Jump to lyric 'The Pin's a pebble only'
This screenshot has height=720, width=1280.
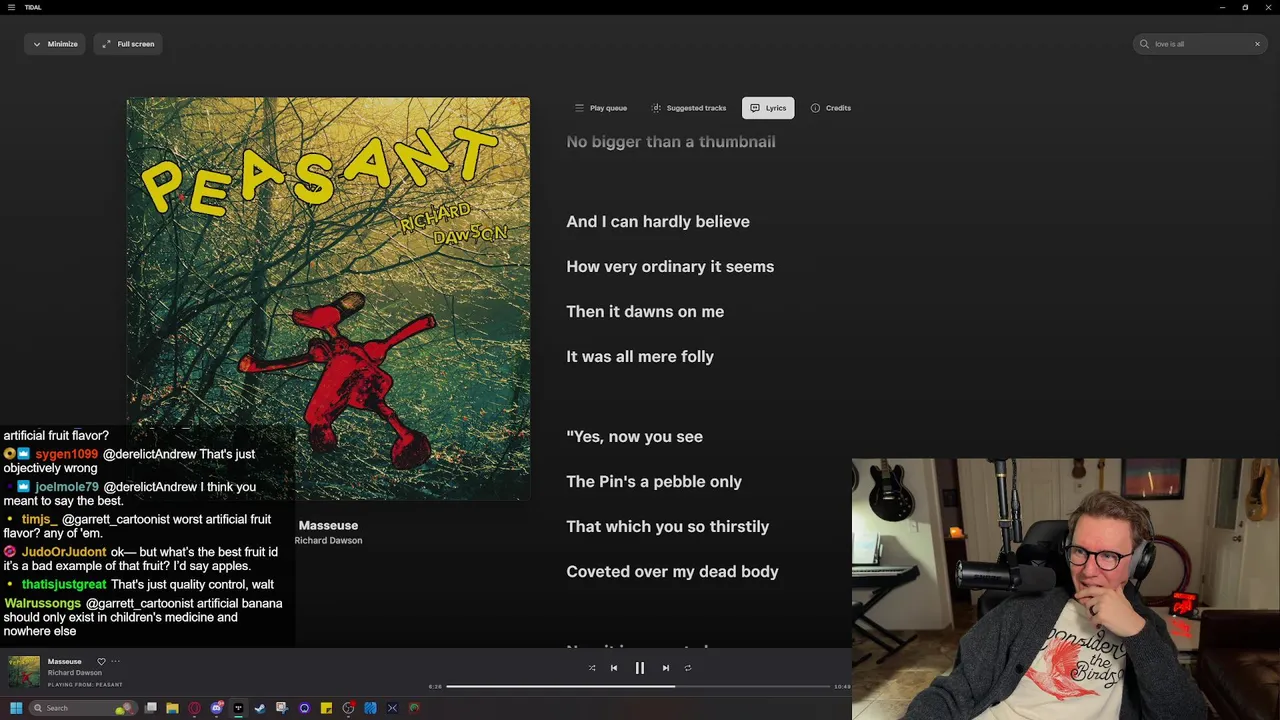[654, 482]
